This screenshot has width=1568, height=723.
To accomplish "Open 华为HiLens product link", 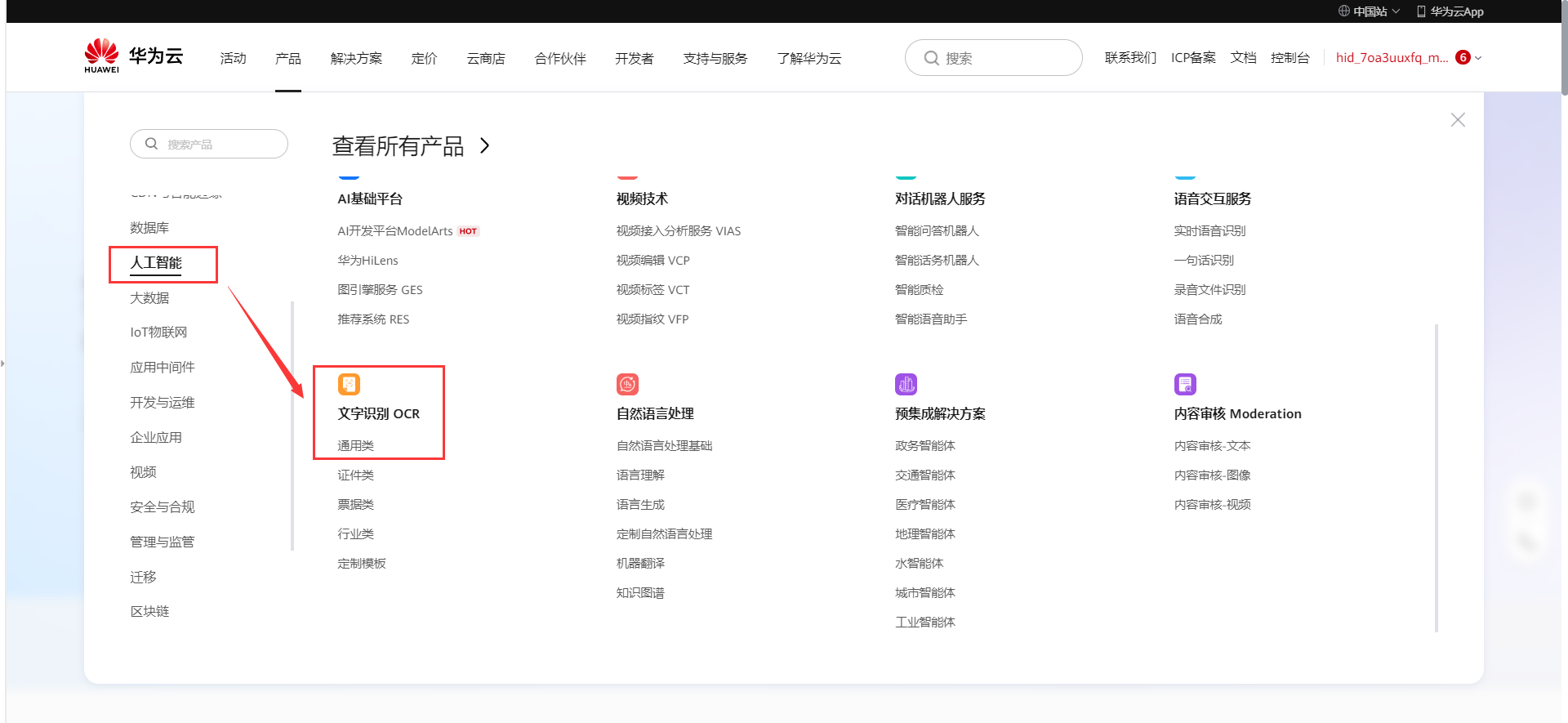I will click(x=368, y=261).
